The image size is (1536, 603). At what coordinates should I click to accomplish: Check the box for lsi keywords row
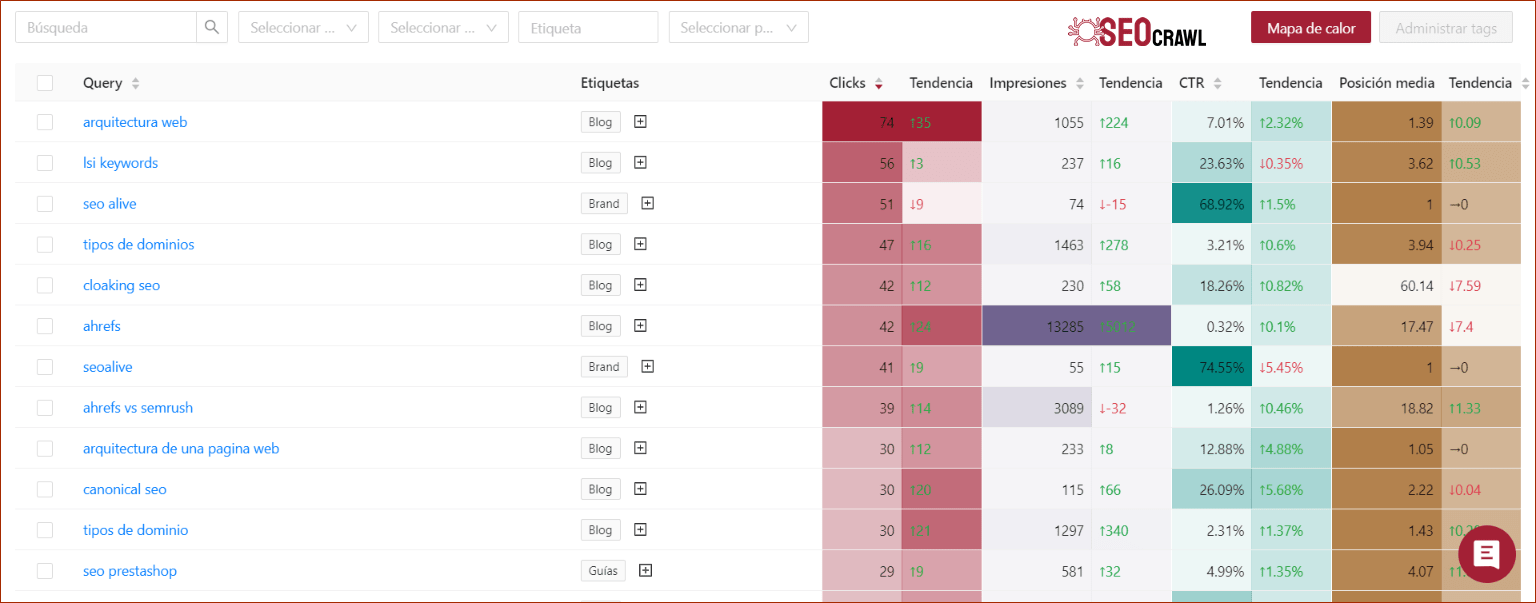[x=45, y=163]
